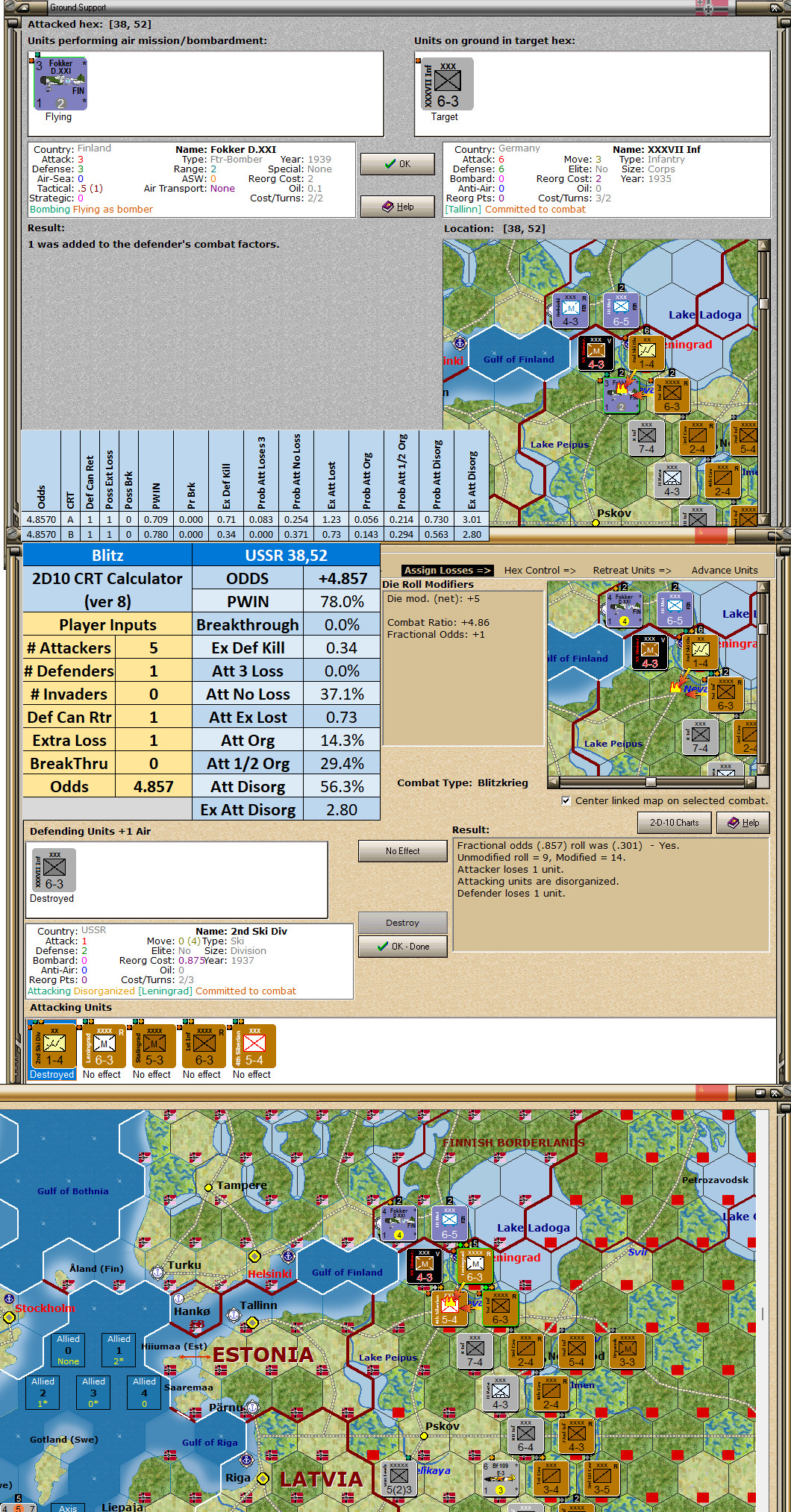The image size is (791, 1512).
Task: Open Help in the combat results panel
Action: coord(743,823)
